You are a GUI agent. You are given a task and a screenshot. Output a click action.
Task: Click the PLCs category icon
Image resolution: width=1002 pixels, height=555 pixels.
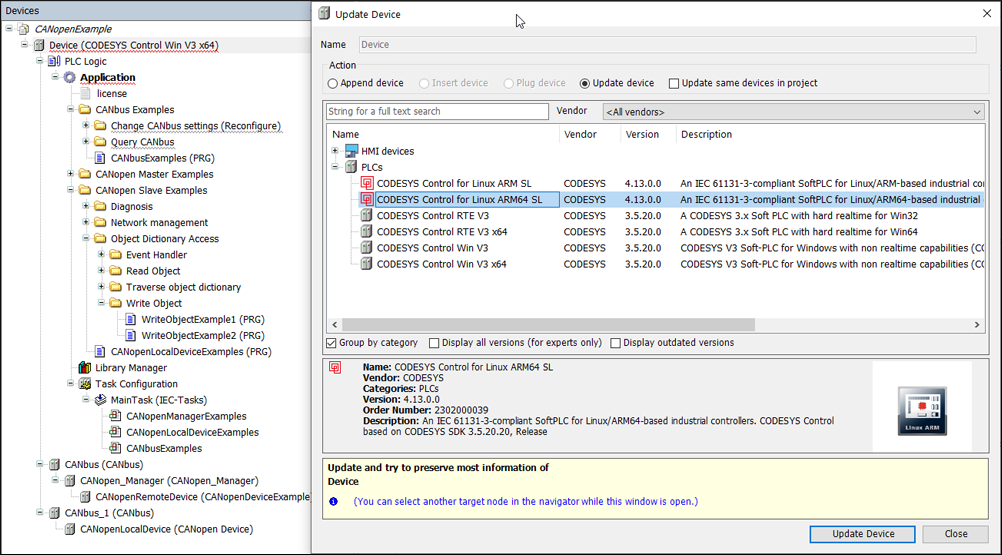(x=351, y=167)
